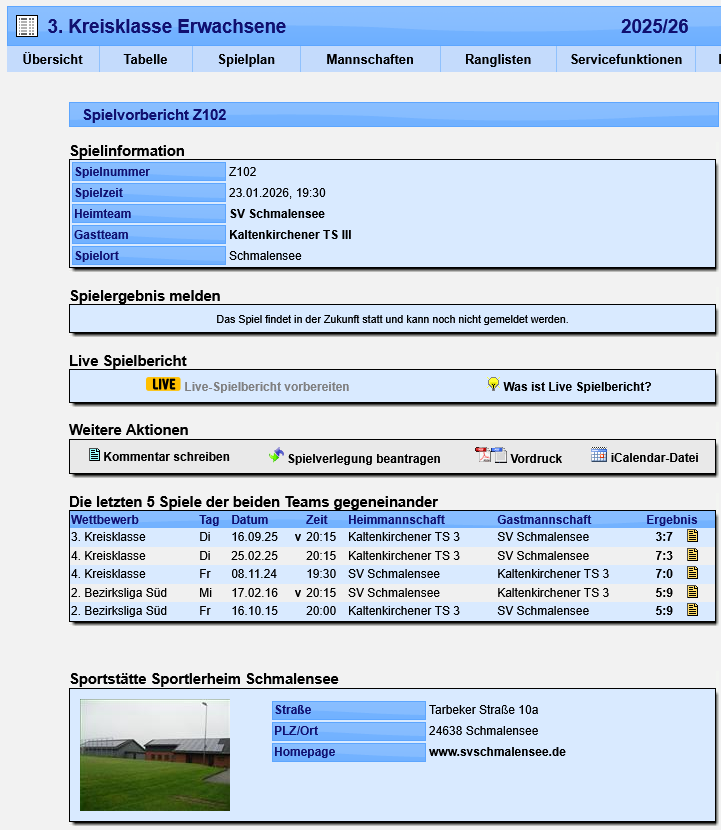
Task: Request Spielverlegung beantragen
Action: pyautogui.click(x=364, y=459)
